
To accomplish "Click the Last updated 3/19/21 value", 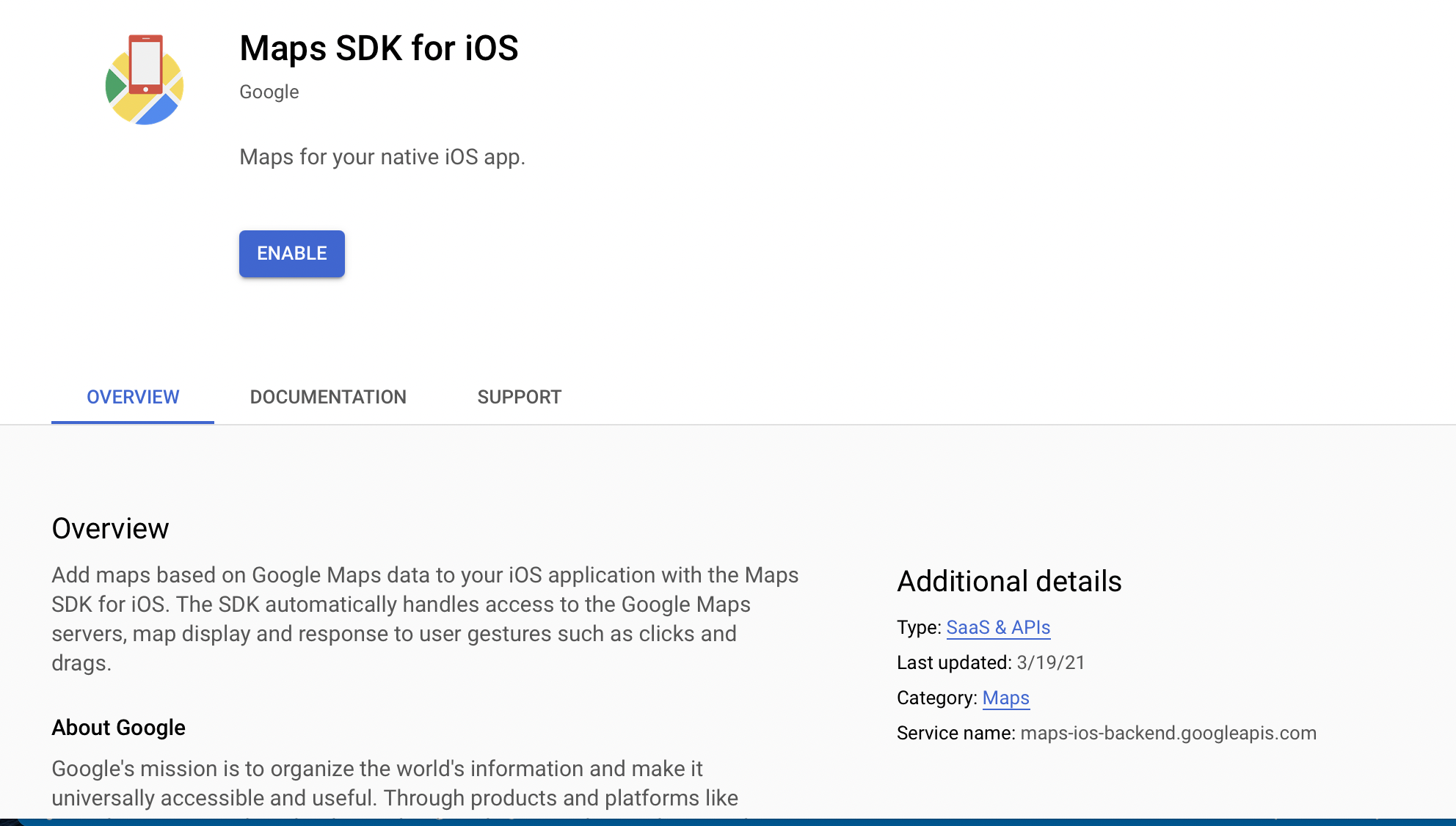I will point(1050,662).
